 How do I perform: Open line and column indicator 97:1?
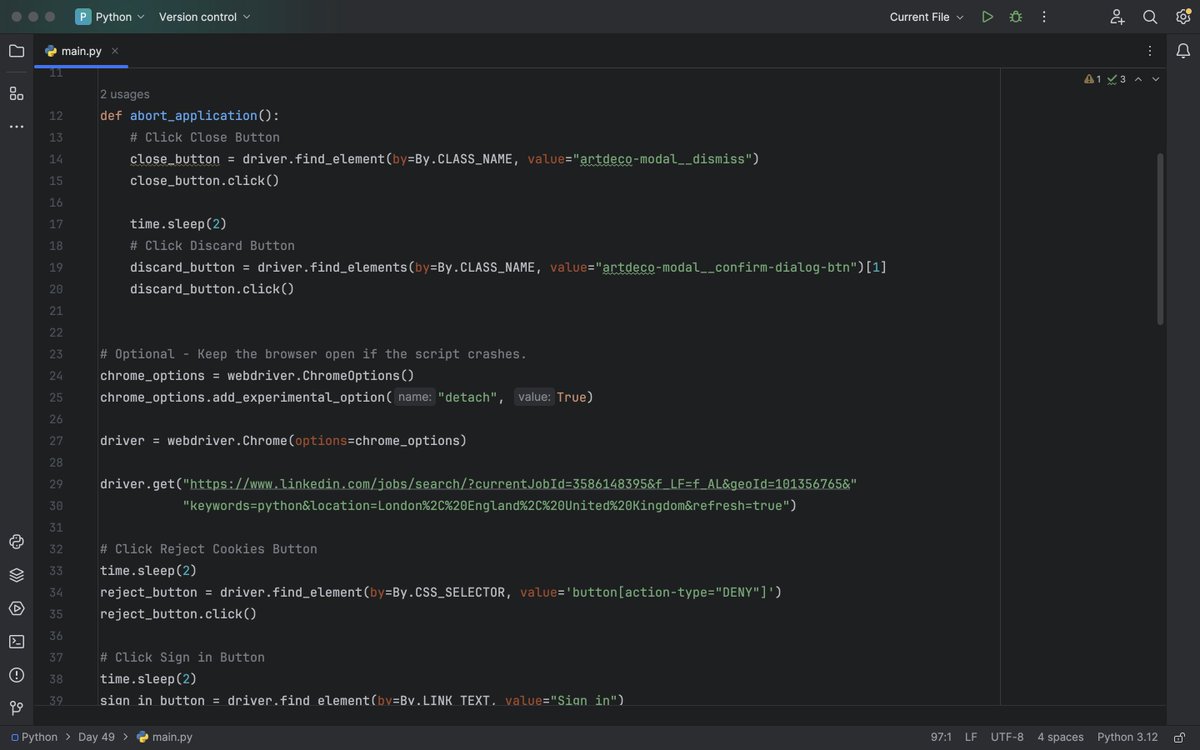(x=941, y=737)
